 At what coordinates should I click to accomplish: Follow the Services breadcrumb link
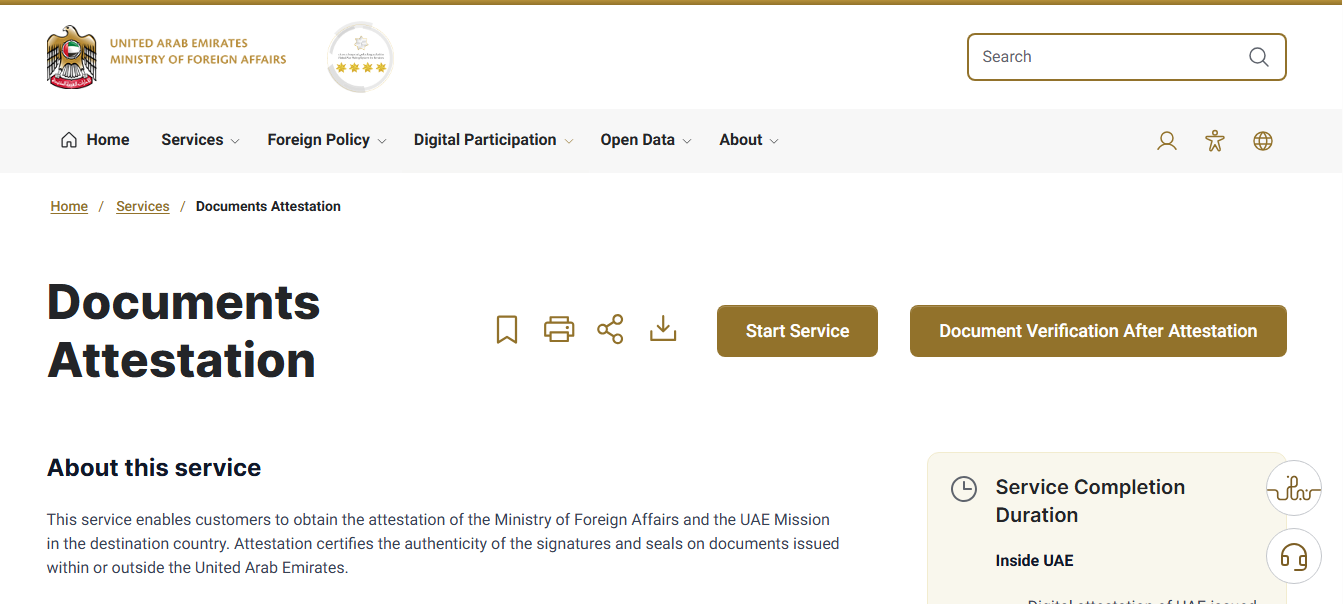pos(143,206)
